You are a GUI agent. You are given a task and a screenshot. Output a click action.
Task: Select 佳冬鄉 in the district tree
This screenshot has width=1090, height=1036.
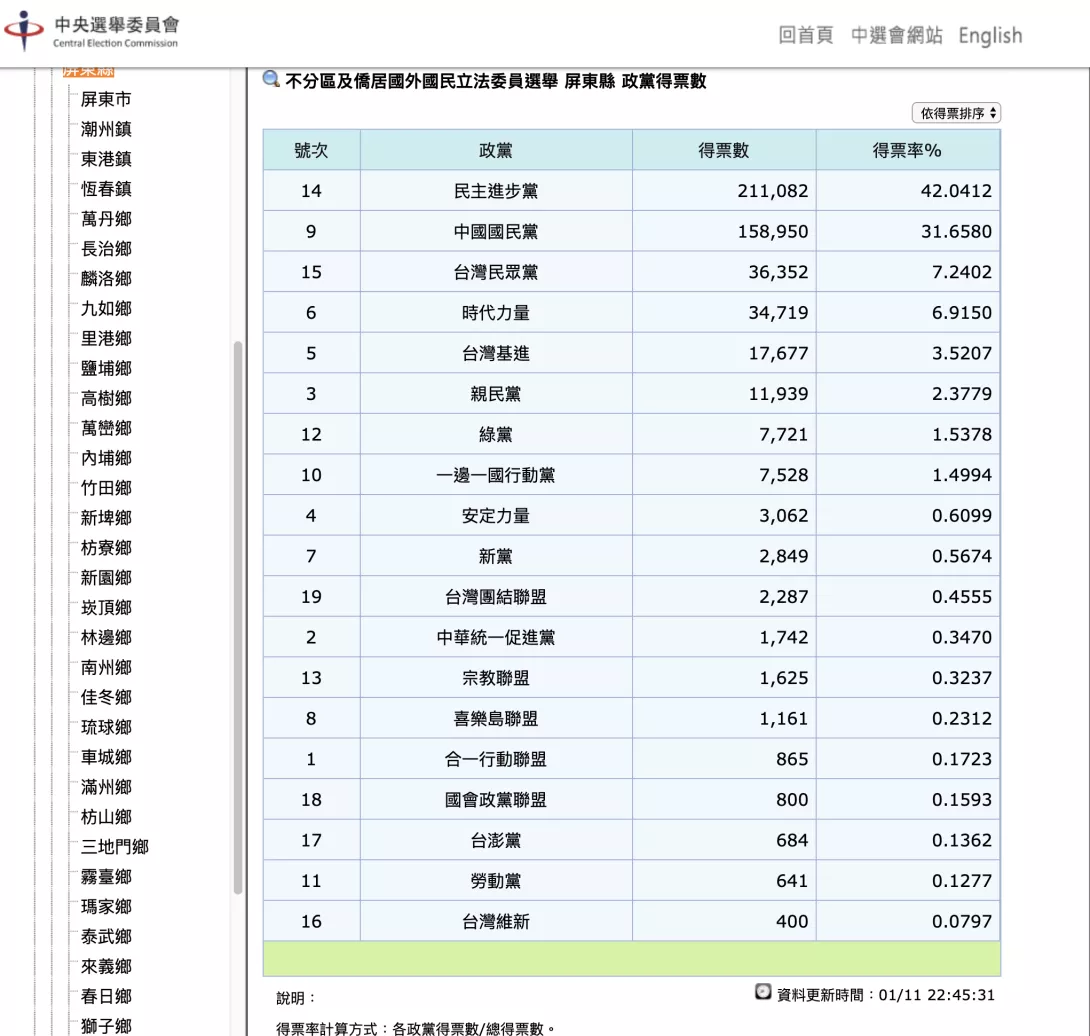tap(106, 697)
